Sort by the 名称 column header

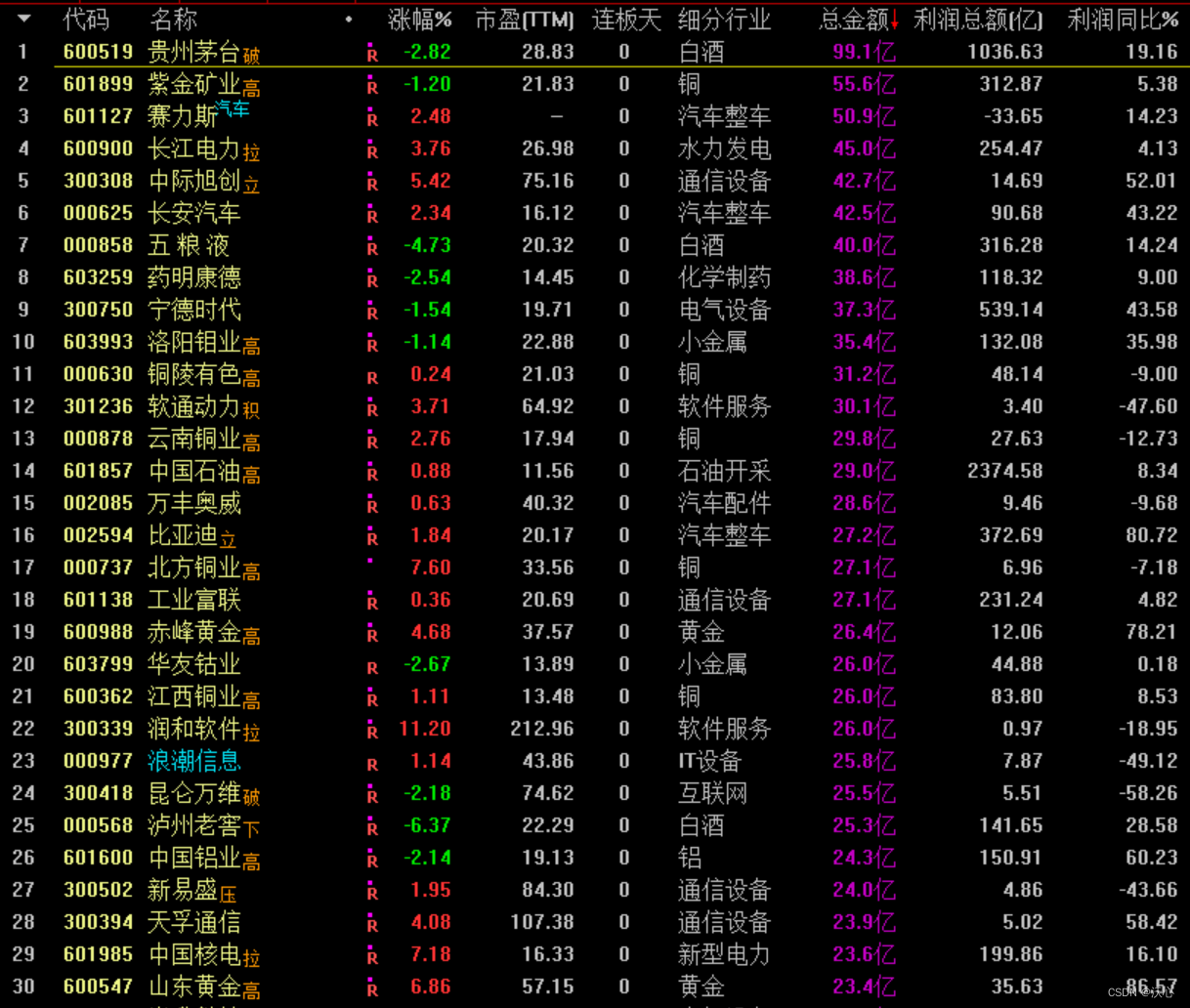click(x=173, y=19)
